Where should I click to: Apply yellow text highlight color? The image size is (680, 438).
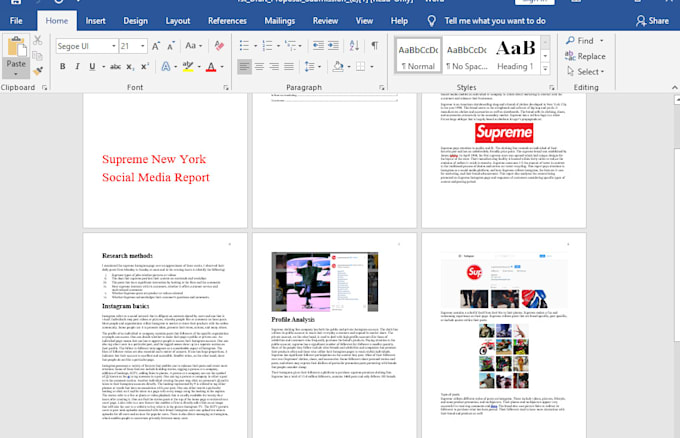click(x=188, y=66)
